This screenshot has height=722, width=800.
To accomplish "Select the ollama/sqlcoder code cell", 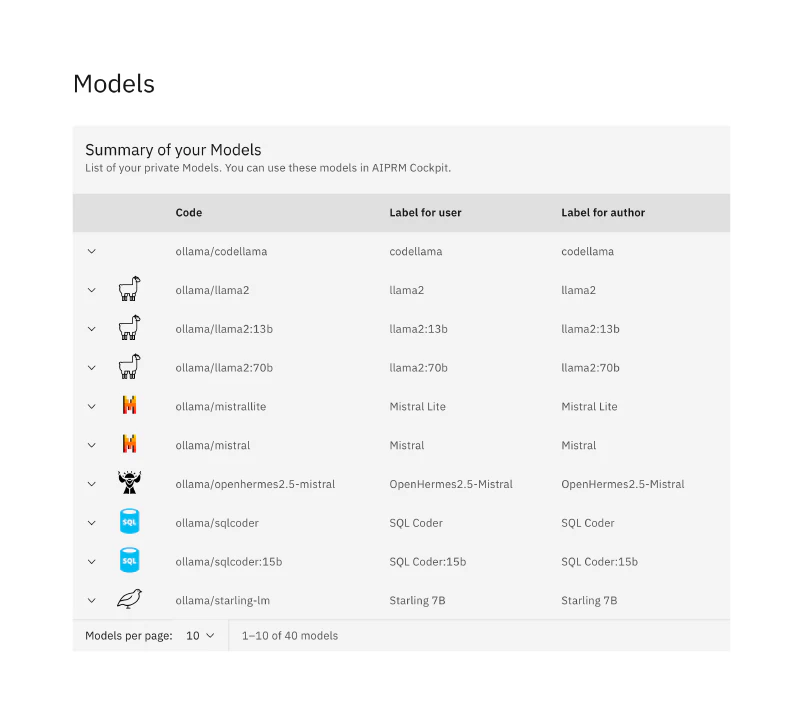I will [x=217, y=523].
